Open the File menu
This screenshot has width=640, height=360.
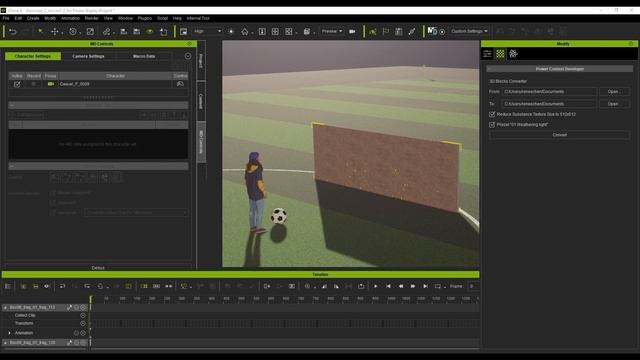6,18
